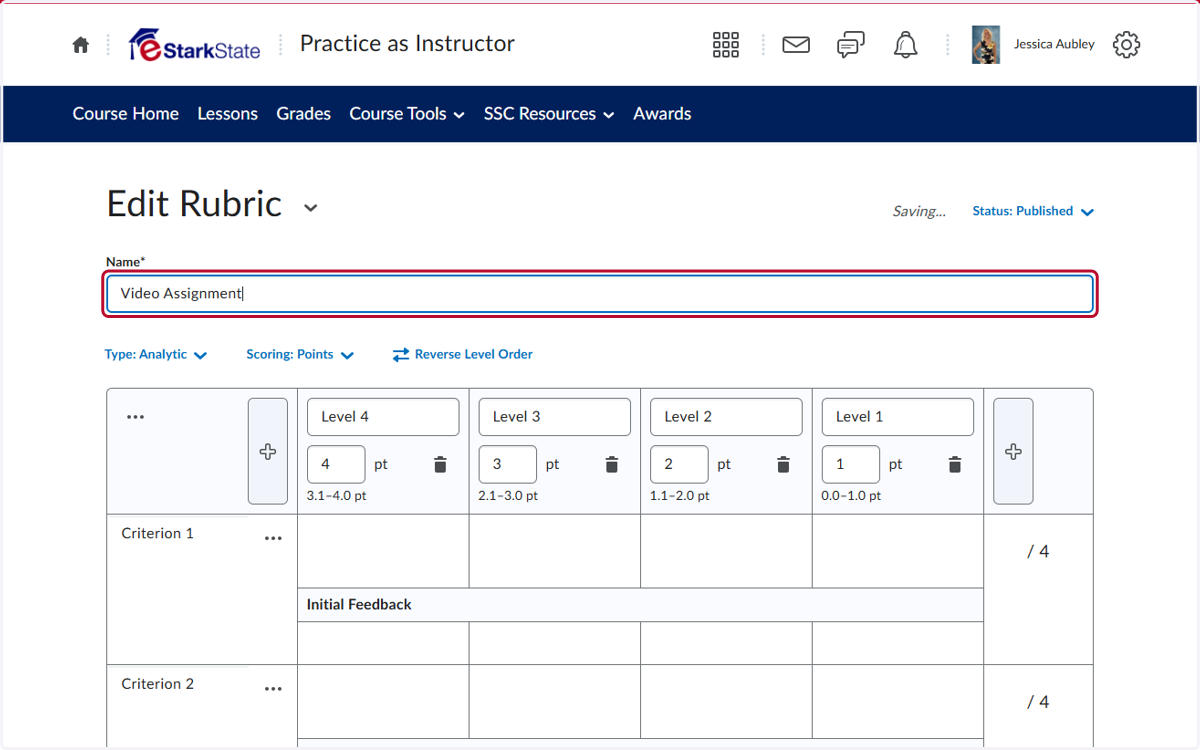Edit the Level 3 name field

click(x=555, y=417)
